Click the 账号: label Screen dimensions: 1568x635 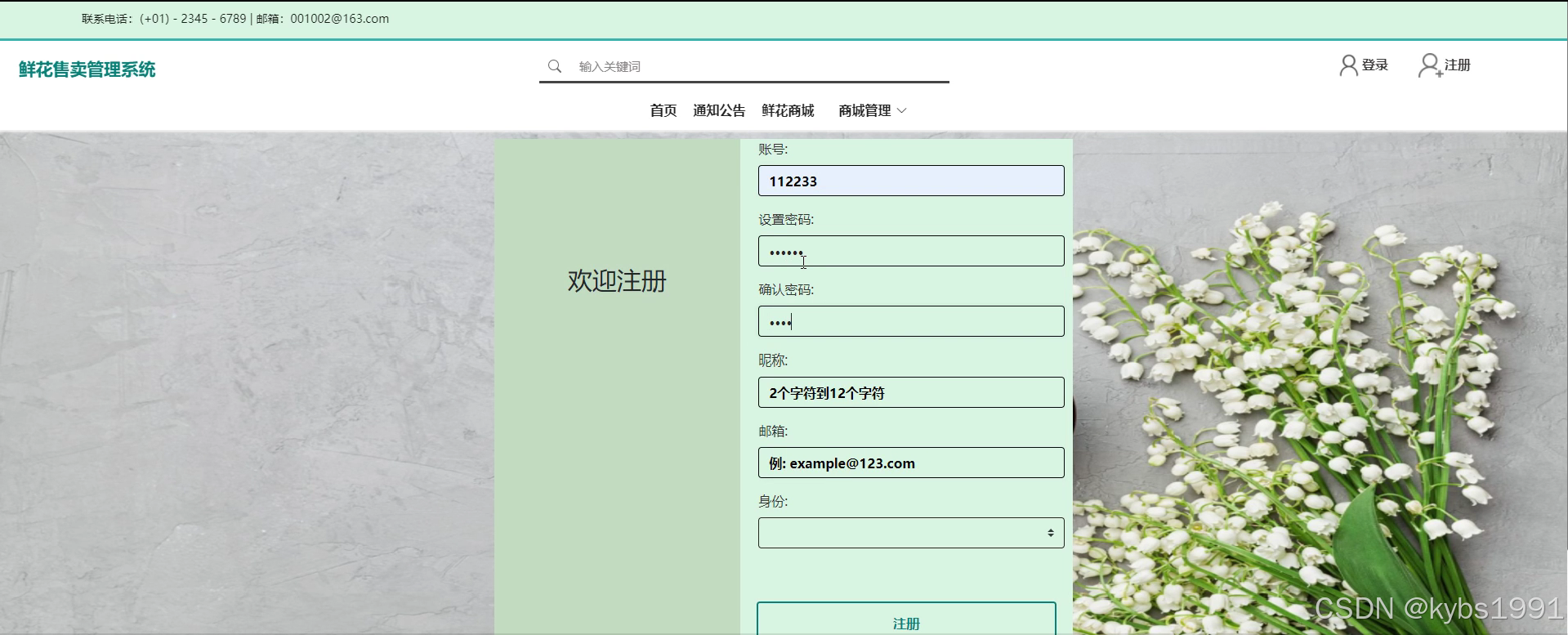click(773, 149)
